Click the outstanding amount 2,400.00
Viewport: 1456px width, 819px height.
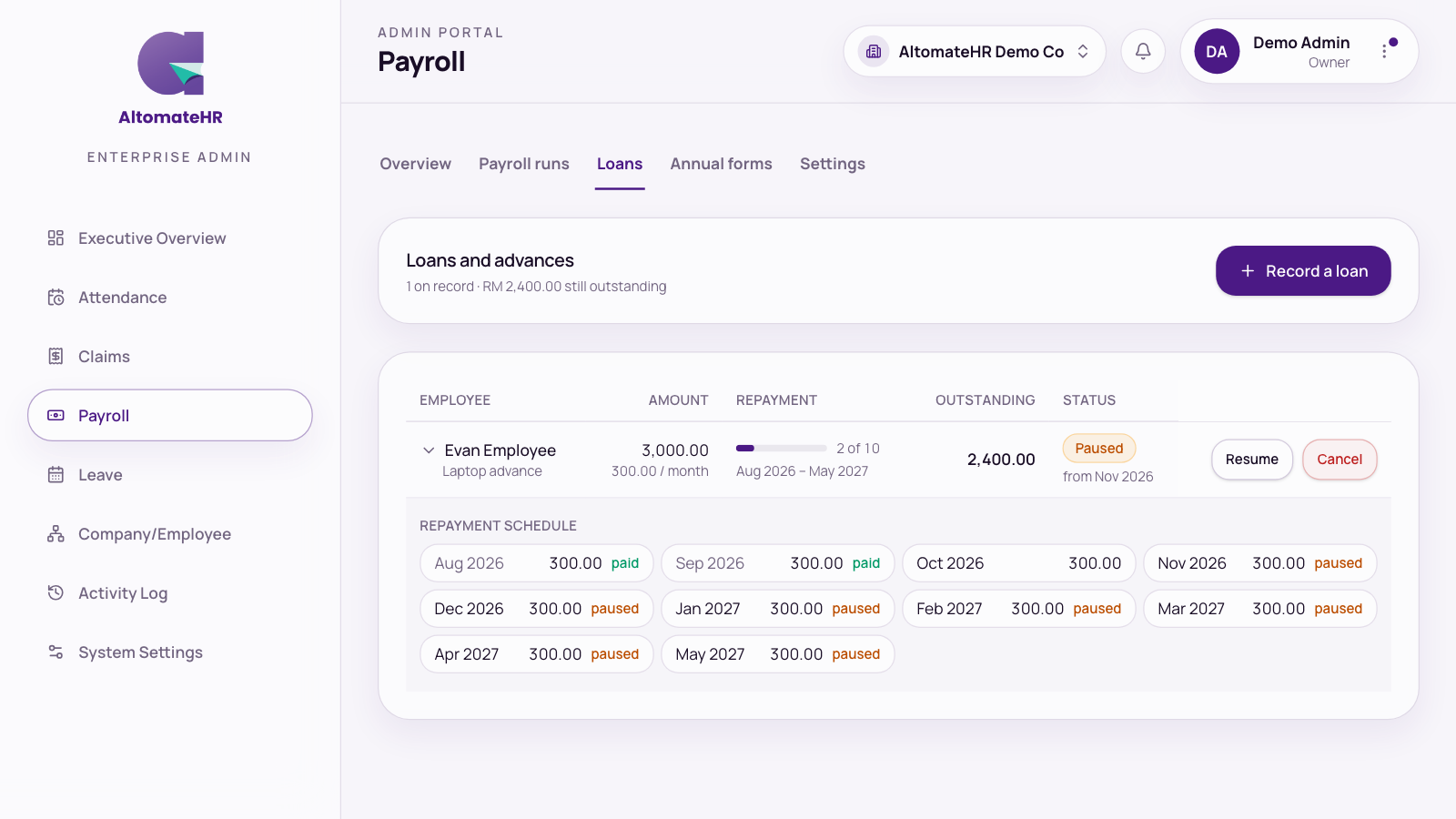point(1001,460)
